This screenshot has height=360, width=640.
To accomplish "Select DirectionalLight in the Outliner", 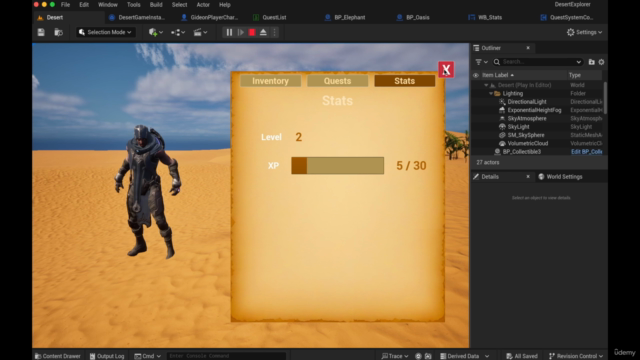I will (527, 102).
